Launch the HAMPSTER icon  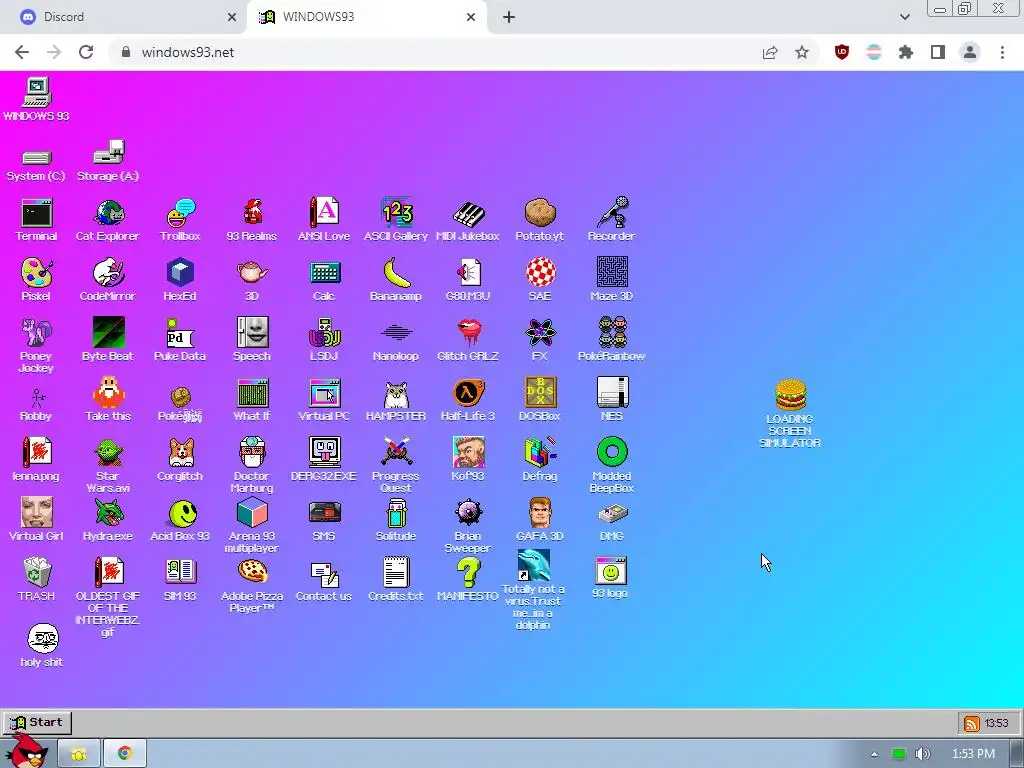click(396, 400)
